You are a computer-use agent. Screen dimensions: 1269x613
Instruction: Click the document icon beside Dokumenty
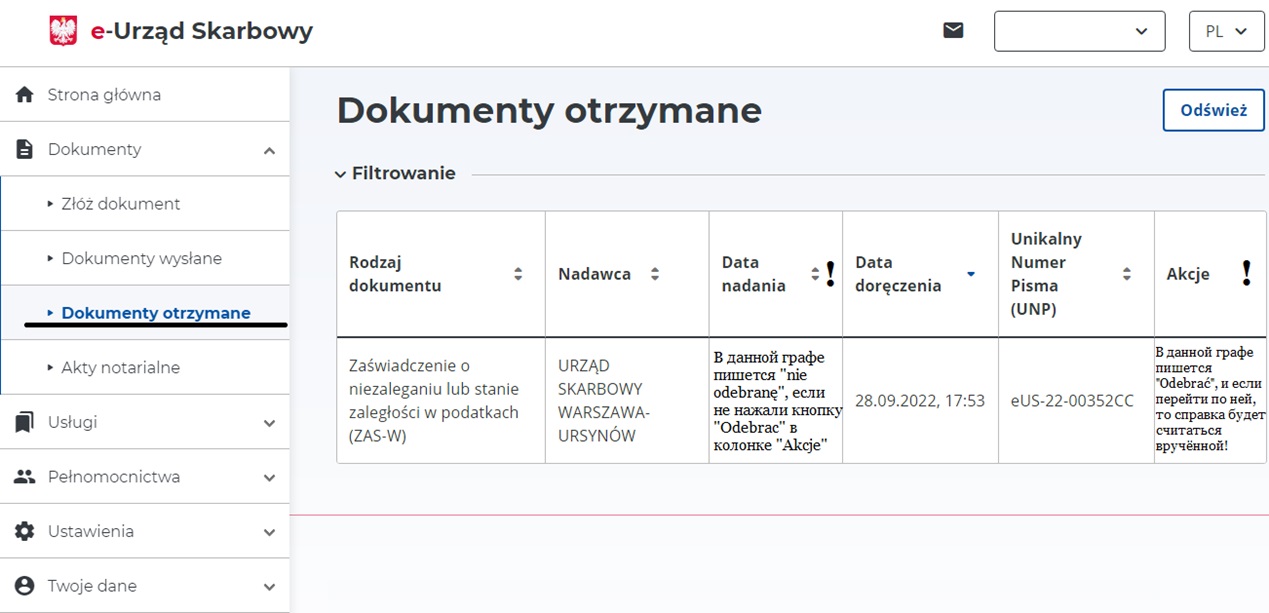click(x=25, y=149)
